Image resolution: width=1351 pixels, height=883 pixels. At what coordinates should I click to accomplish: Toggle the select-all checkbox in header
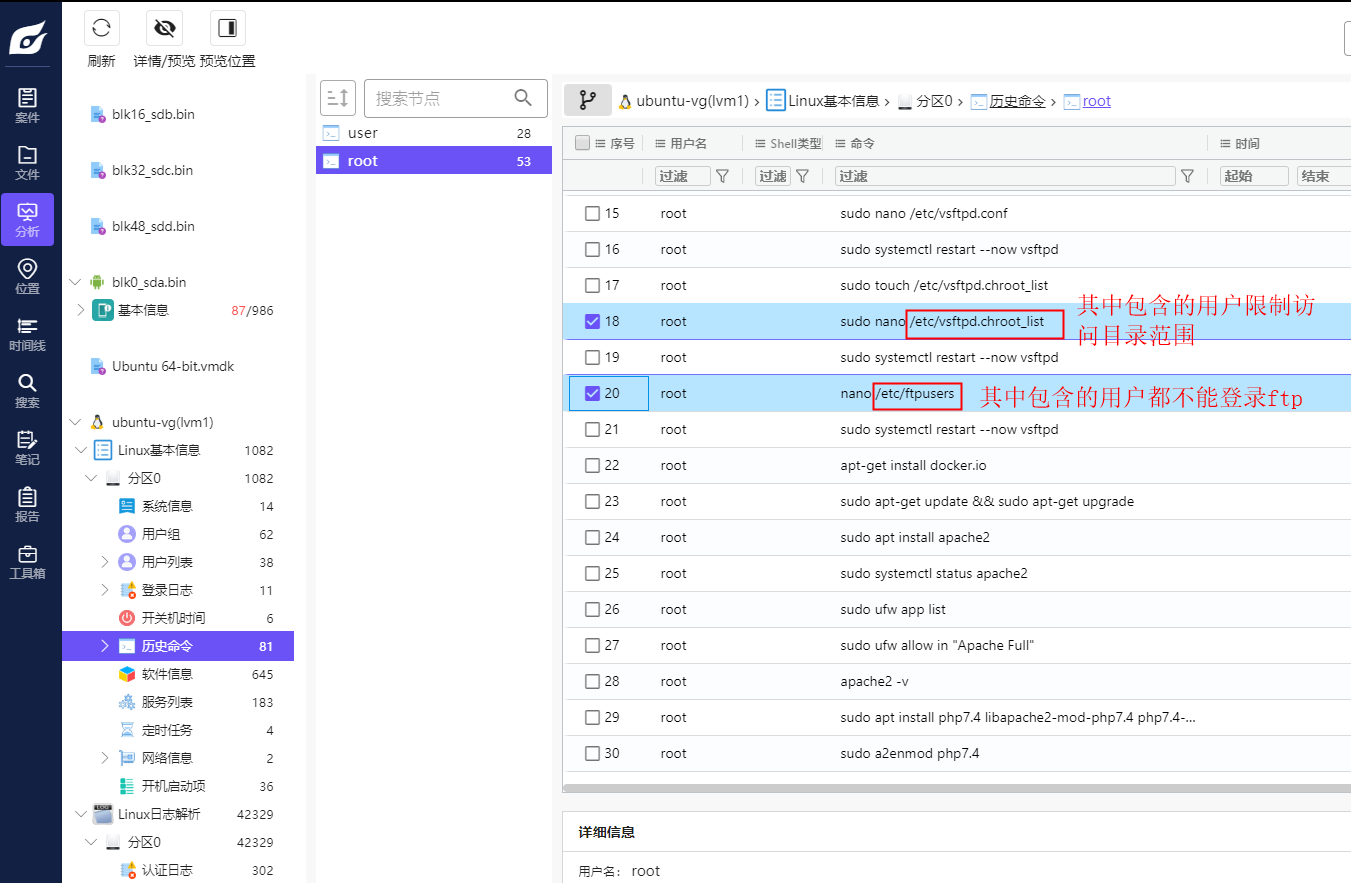point(583,143)
